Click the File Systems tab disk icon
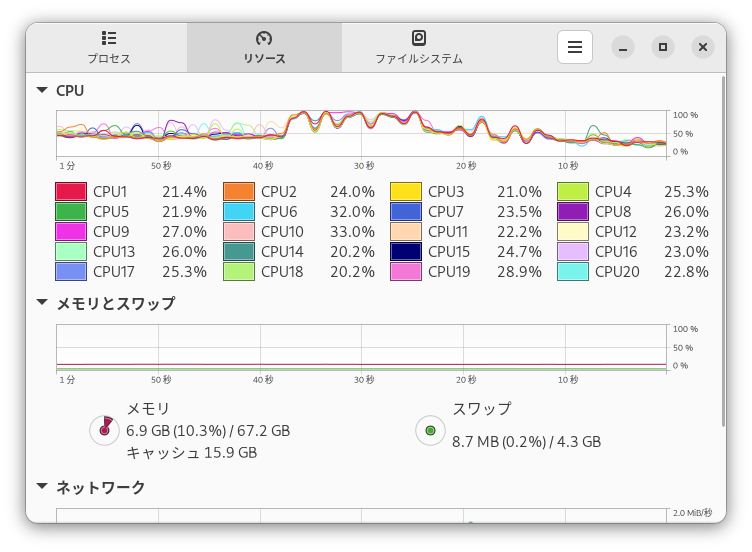The height and width of the screenshot is (552, 752). tap(419, 38)
